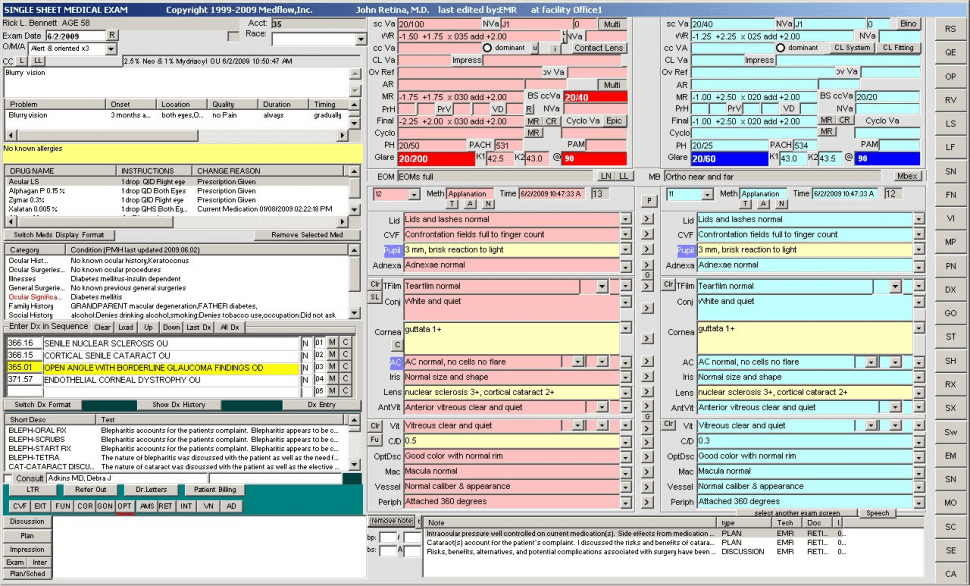
Task: Click the LN button beside EOMs full
Action: tap(606, 176)
